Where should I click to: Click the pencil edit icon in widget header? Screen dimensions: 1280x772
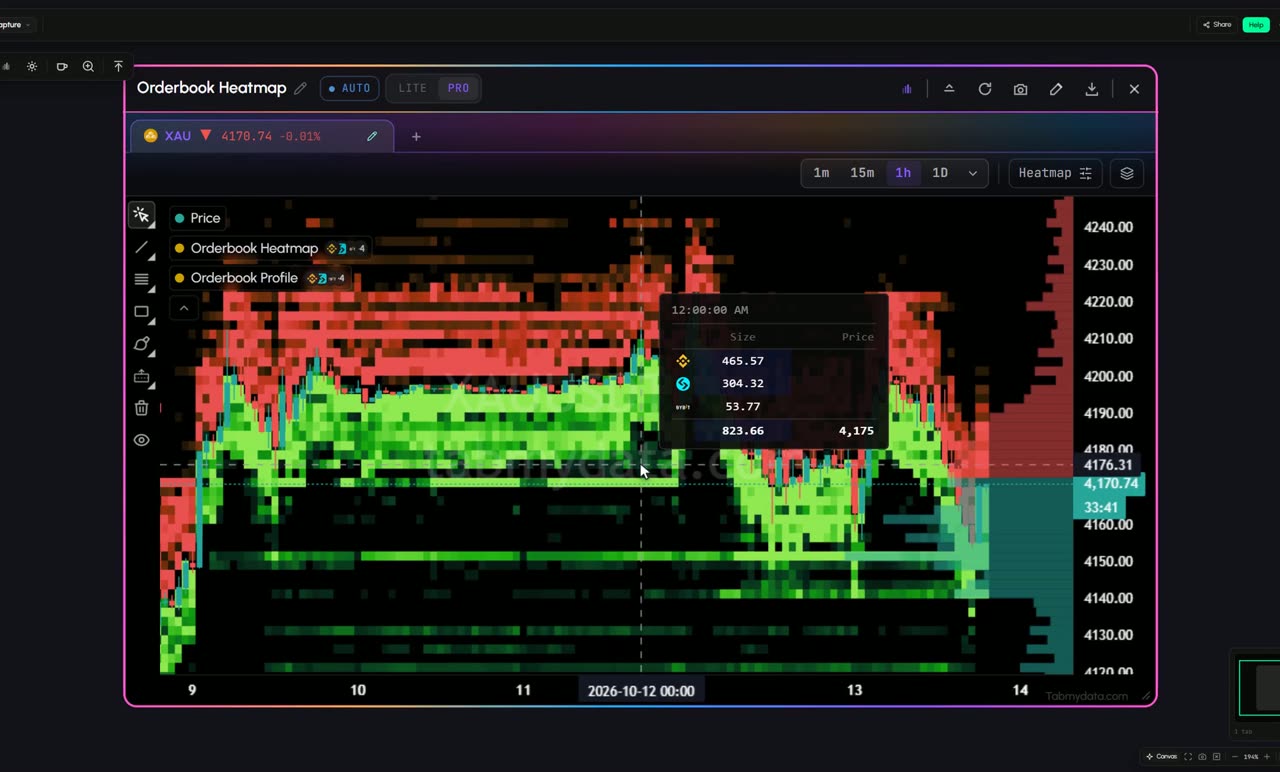pyautogui.click(x=1056, y=89)
